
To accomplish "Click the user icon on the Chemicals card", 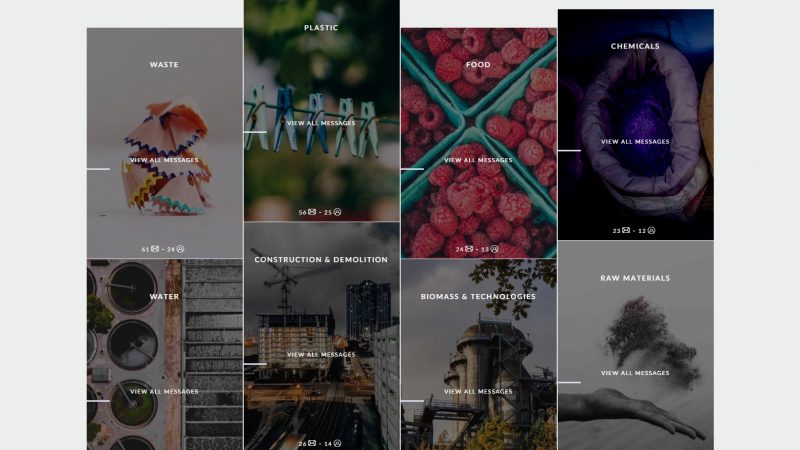I will [x=651, y=231].
